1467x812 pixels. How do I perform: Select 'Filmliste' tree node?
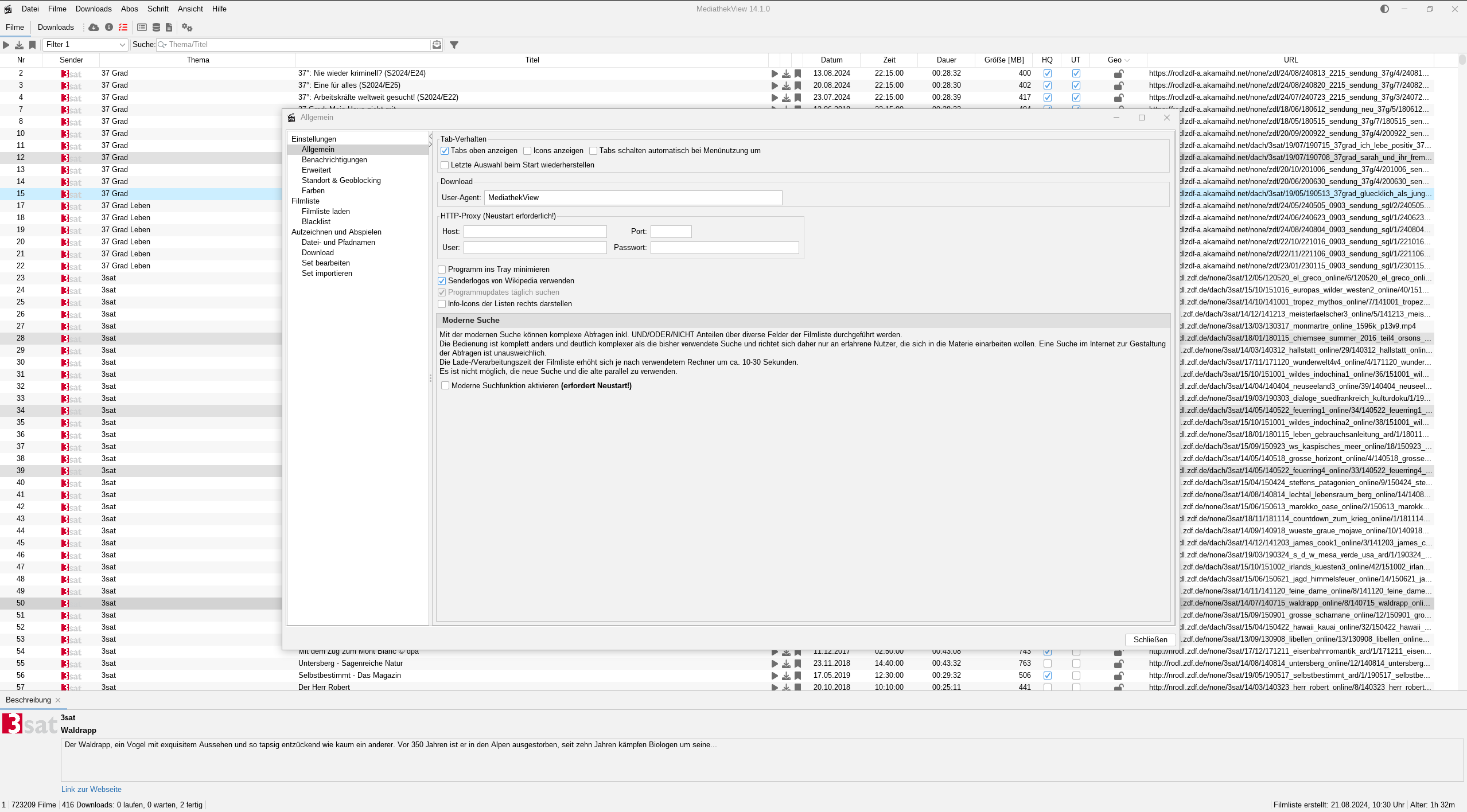(305, 201)
